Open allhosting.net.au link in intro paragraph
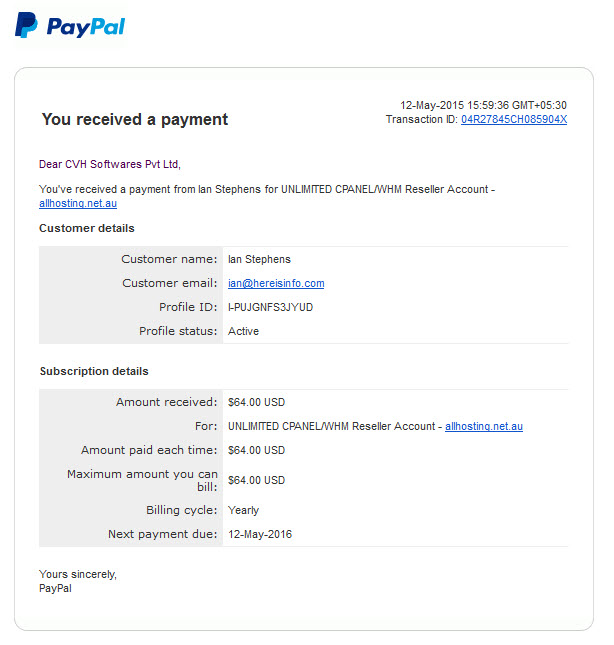 click(x=78, y=203)
